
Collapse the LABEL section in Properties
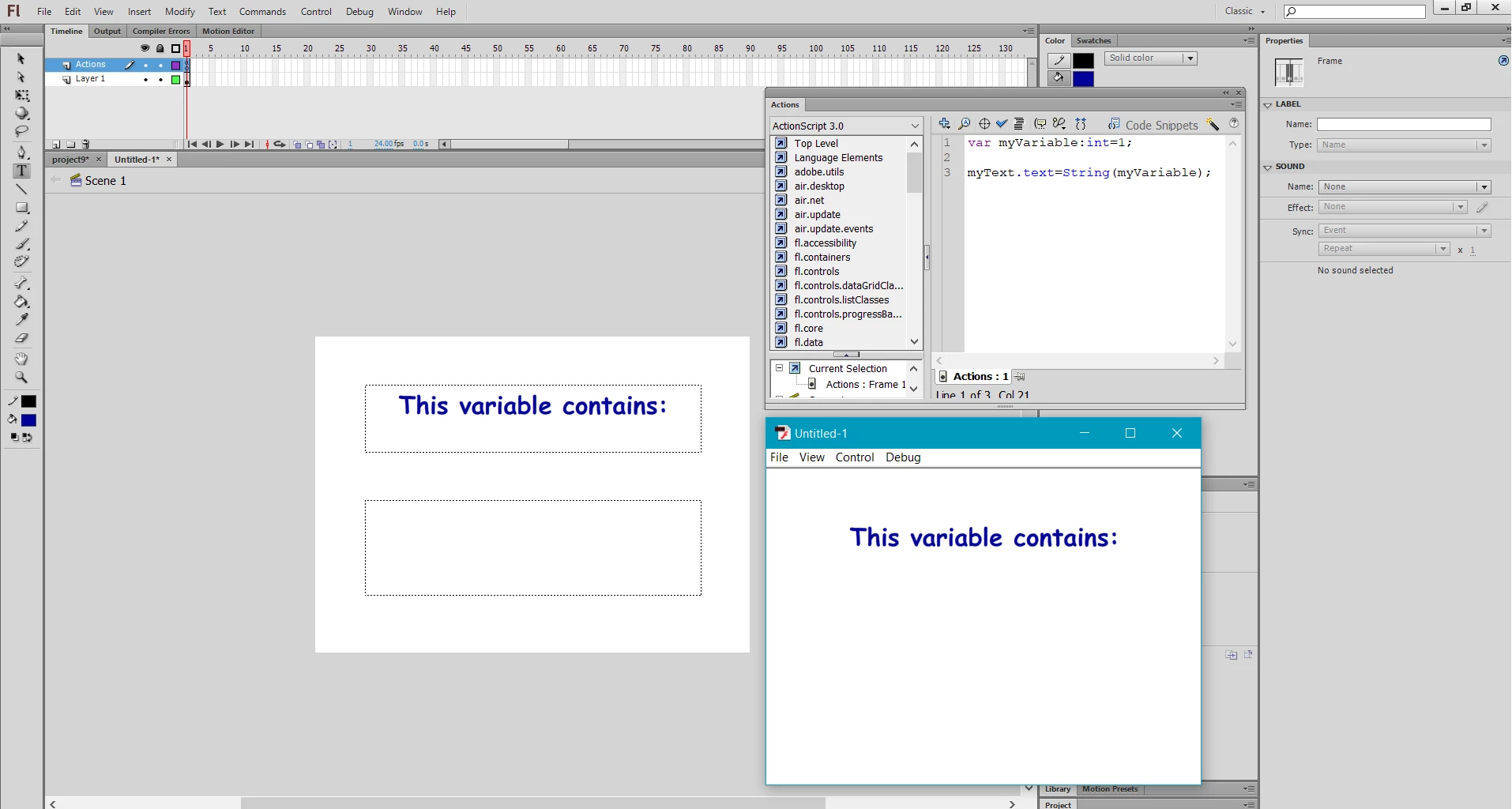[x=1268, y=104]
